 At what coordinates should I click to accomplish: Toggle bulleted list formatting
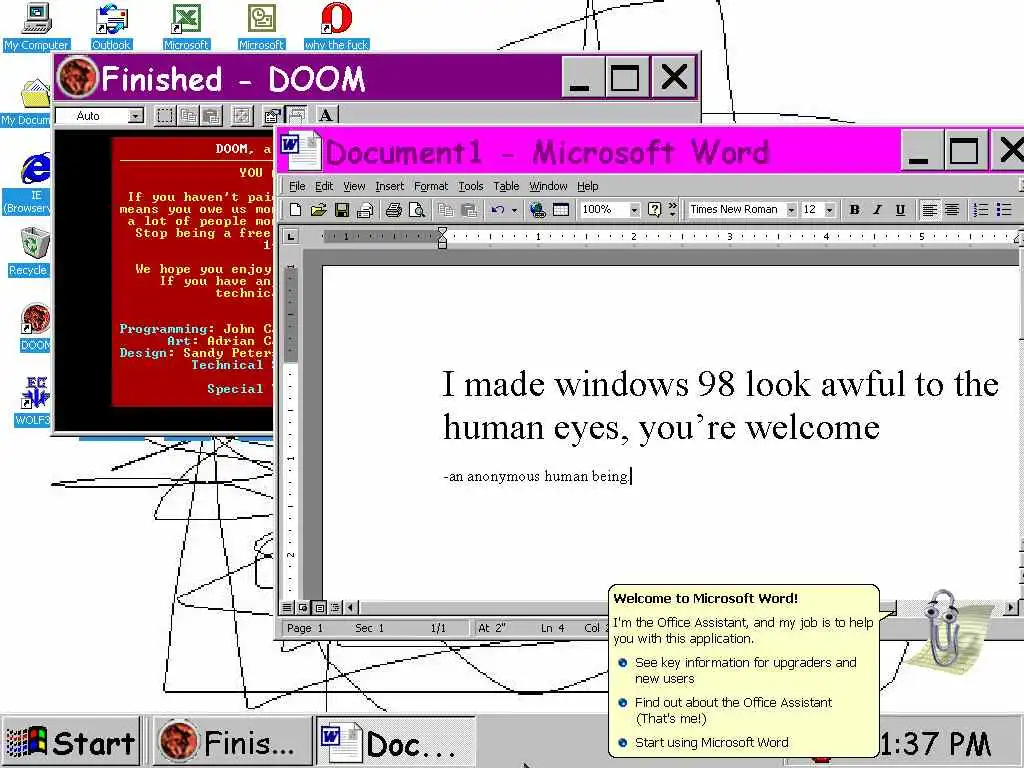point(1004,210)
